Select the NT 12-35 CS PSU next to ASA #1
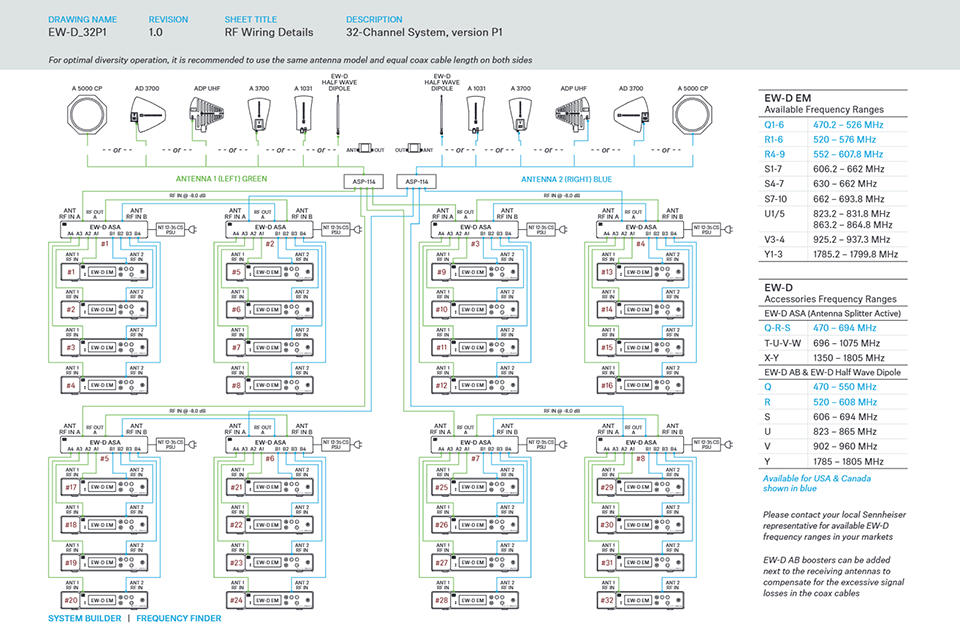 pos(171,230)
